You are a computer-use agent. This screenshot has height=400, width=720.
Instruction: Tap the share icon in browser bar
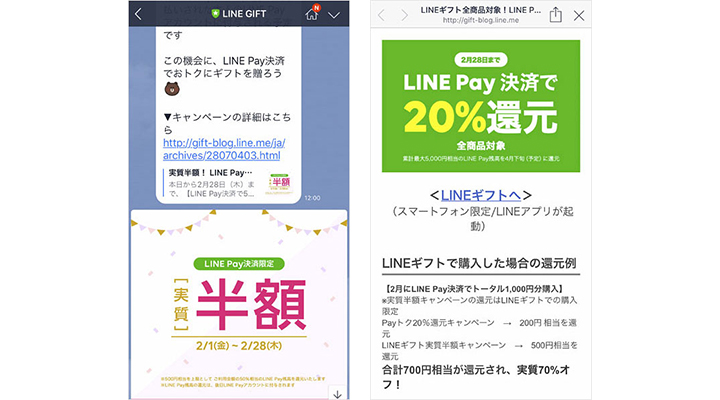click(x=556, y=15)
